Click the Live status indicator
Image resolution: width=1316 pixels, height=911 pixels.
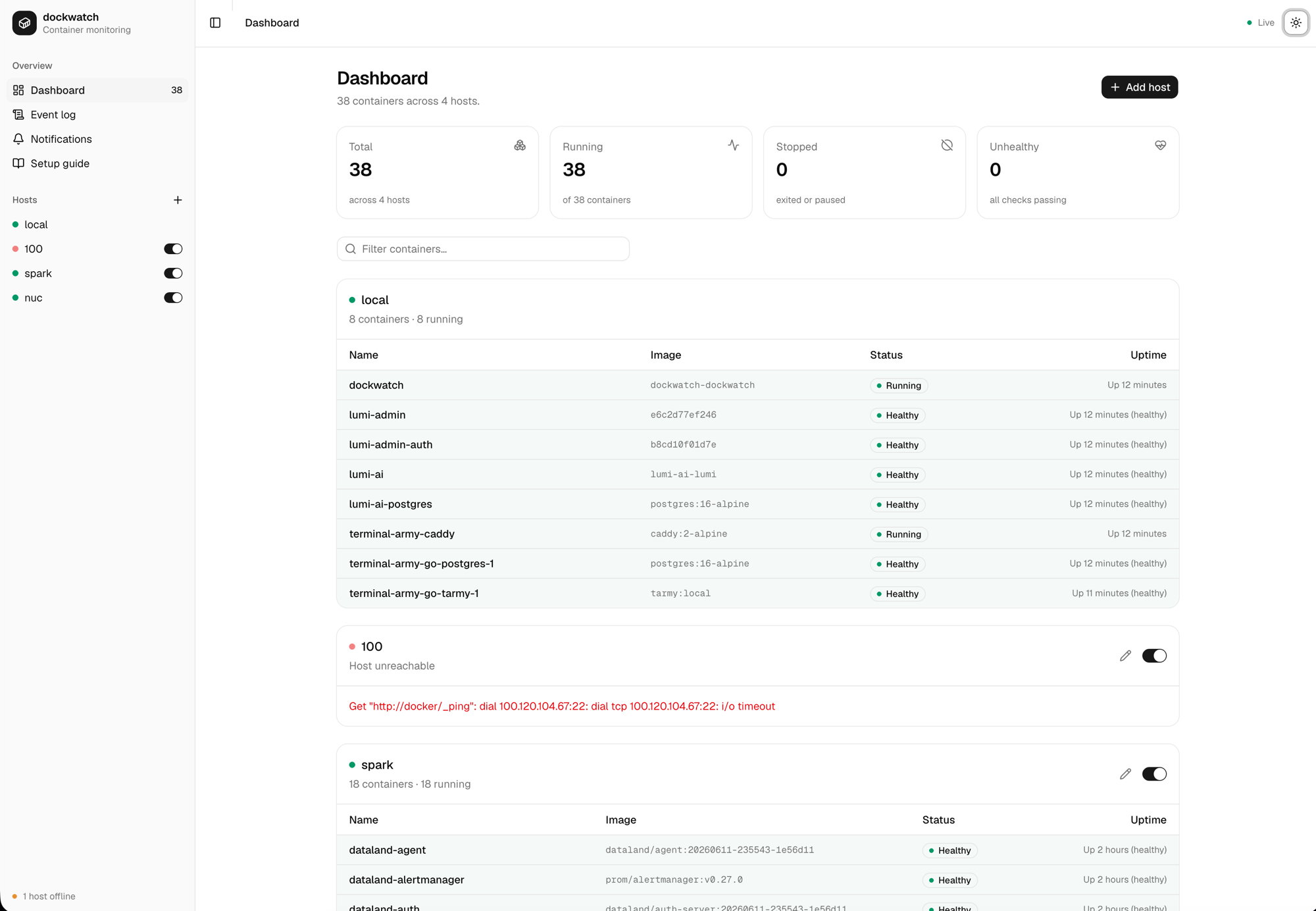coord(1260,23)
